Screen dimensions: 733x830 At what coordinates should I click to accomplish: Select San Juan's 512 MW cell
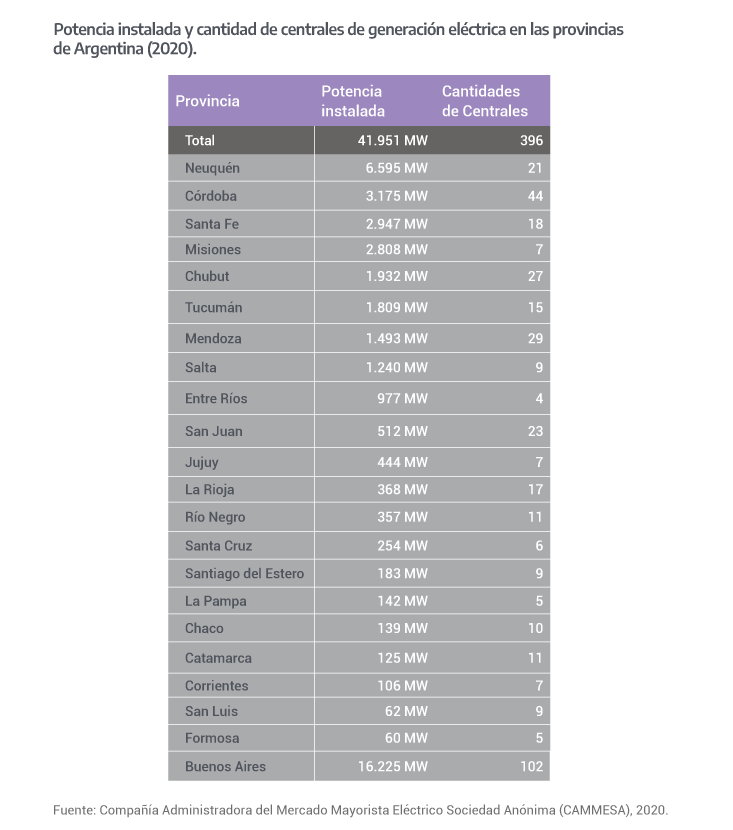405,432
